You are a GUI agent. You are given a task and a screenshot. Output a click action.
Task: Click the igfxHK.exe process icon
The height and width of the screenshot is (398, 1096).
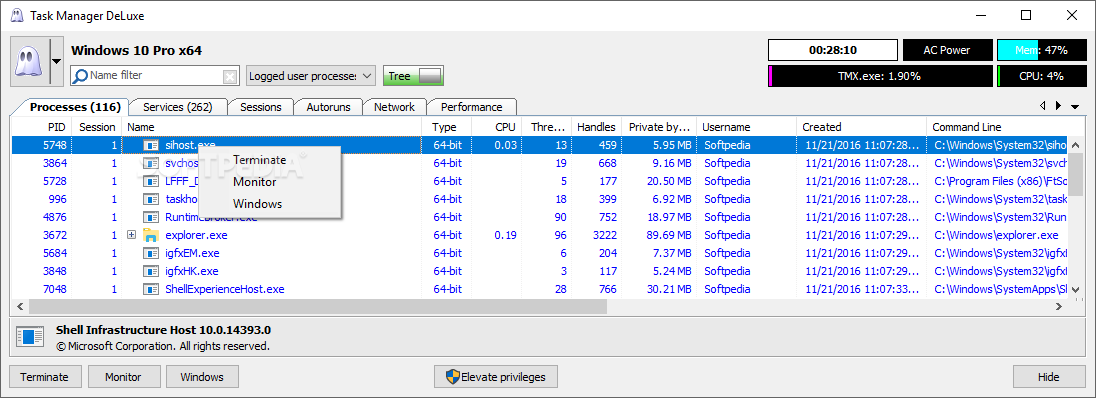pos(151,271)
